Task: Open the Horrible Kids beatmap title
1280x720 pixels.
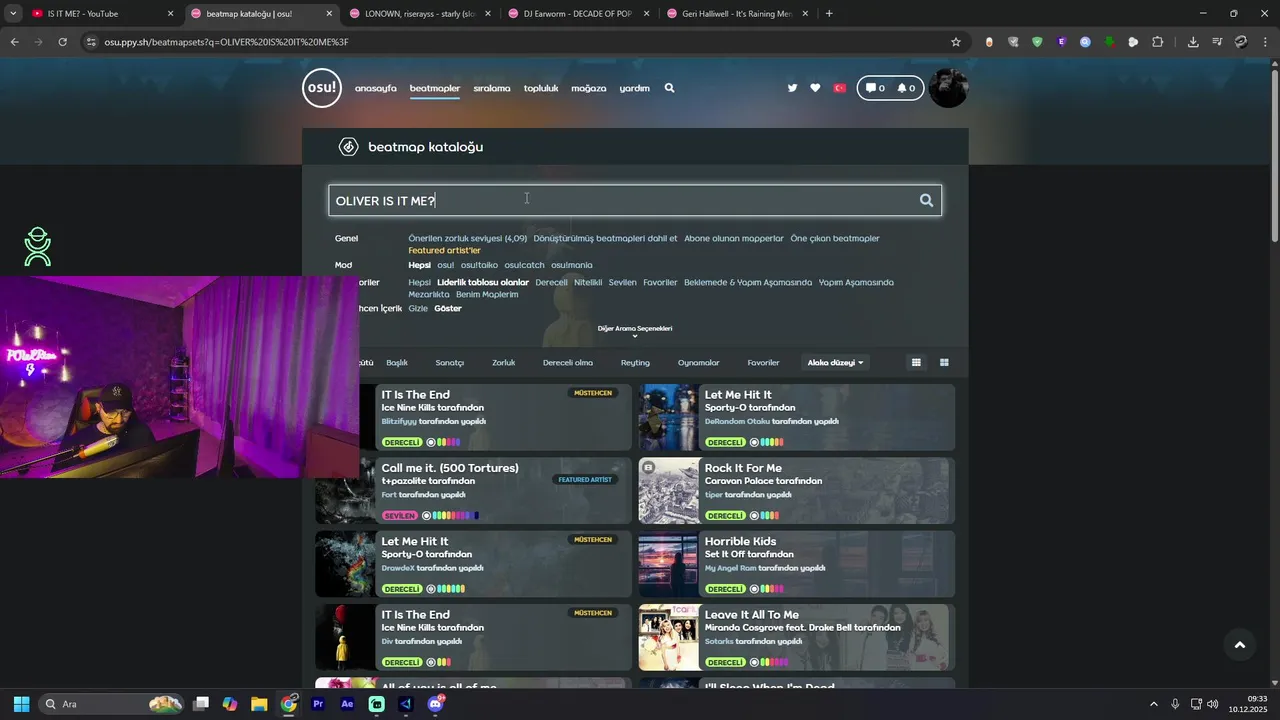Action: tap(740, 541)
